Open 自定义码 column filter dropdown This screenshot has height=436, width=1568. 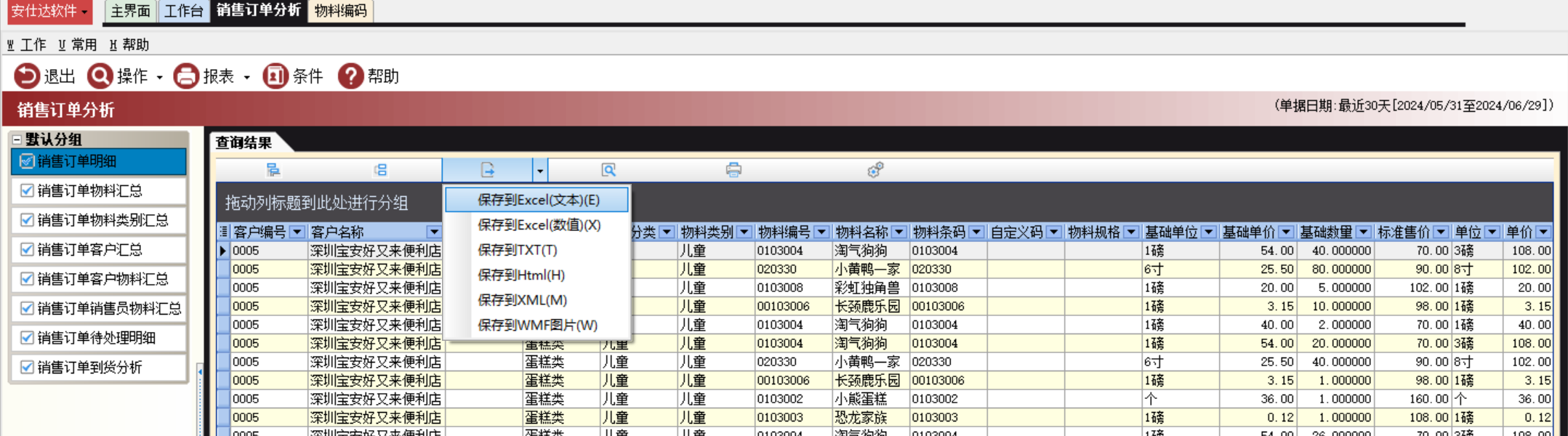[1053, 232]
